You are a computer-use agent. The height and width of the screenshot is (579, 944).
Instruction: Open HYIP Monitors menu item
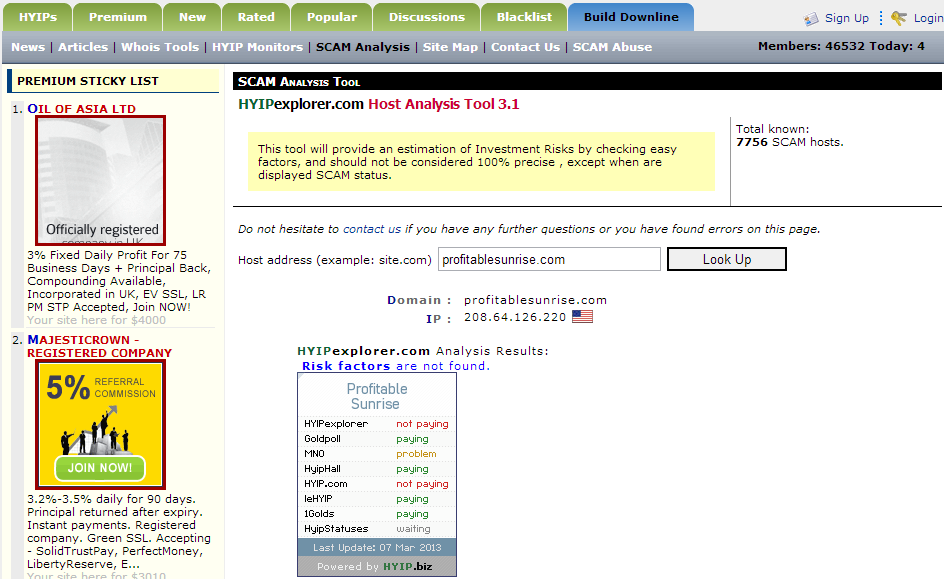pyautogui.click(x=257, y=47)
